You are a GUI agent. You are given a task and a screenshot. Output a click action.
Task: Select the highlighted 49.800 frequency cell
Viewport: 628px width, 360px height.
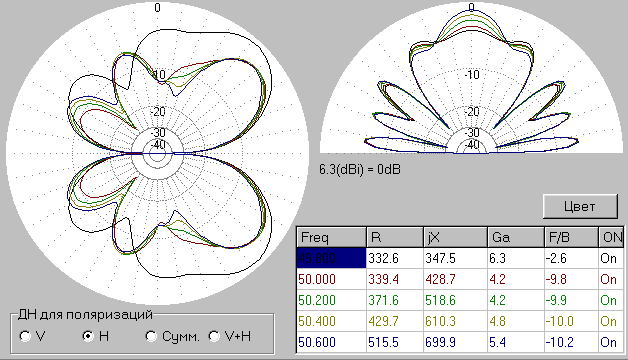click(x=331, y=258)
